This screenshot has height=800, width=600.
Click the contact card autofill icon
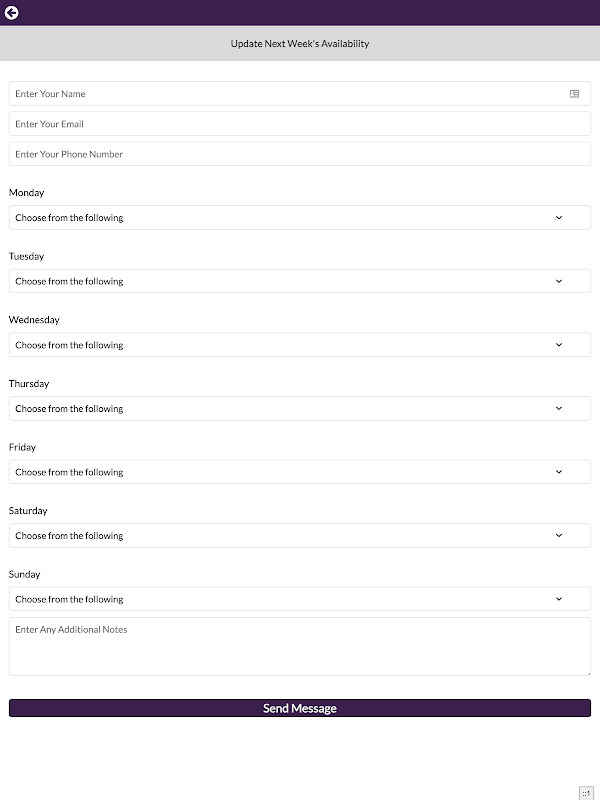coord(575,94)
